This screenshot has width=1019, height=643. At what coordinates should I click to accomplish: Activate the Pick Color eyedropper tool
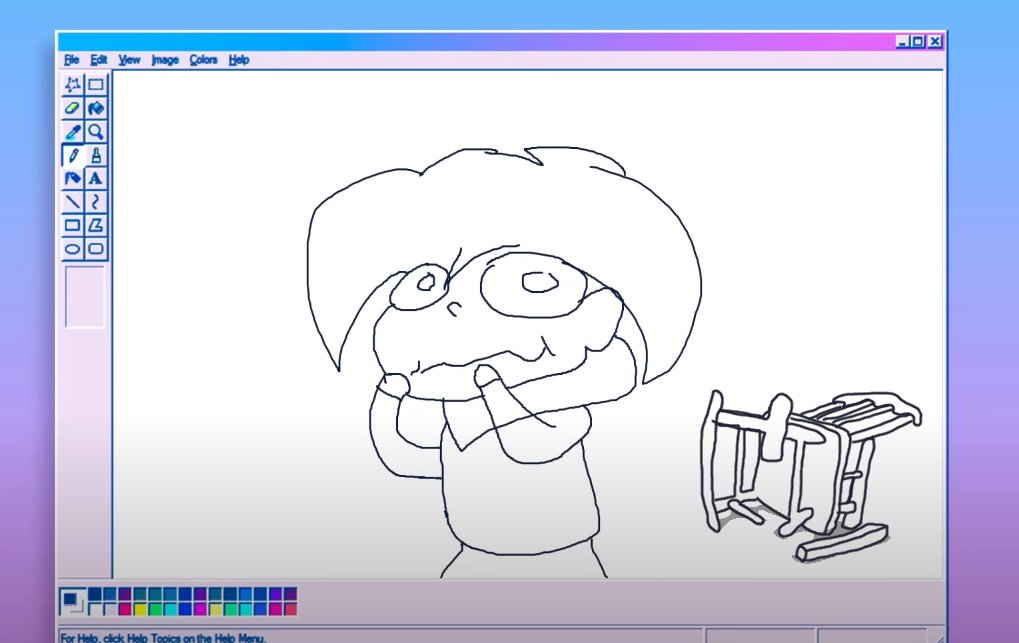pyautogui.click(x=73, y=132)
